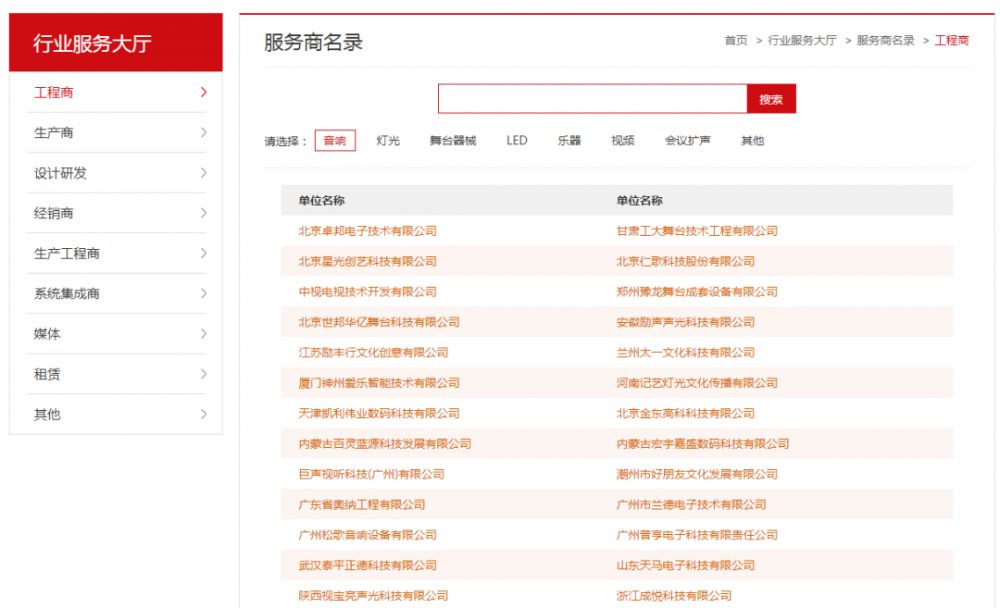Open 浙江成悦科技有限公司
This screenshot has height=608, width=1000.
click(674, 596)
